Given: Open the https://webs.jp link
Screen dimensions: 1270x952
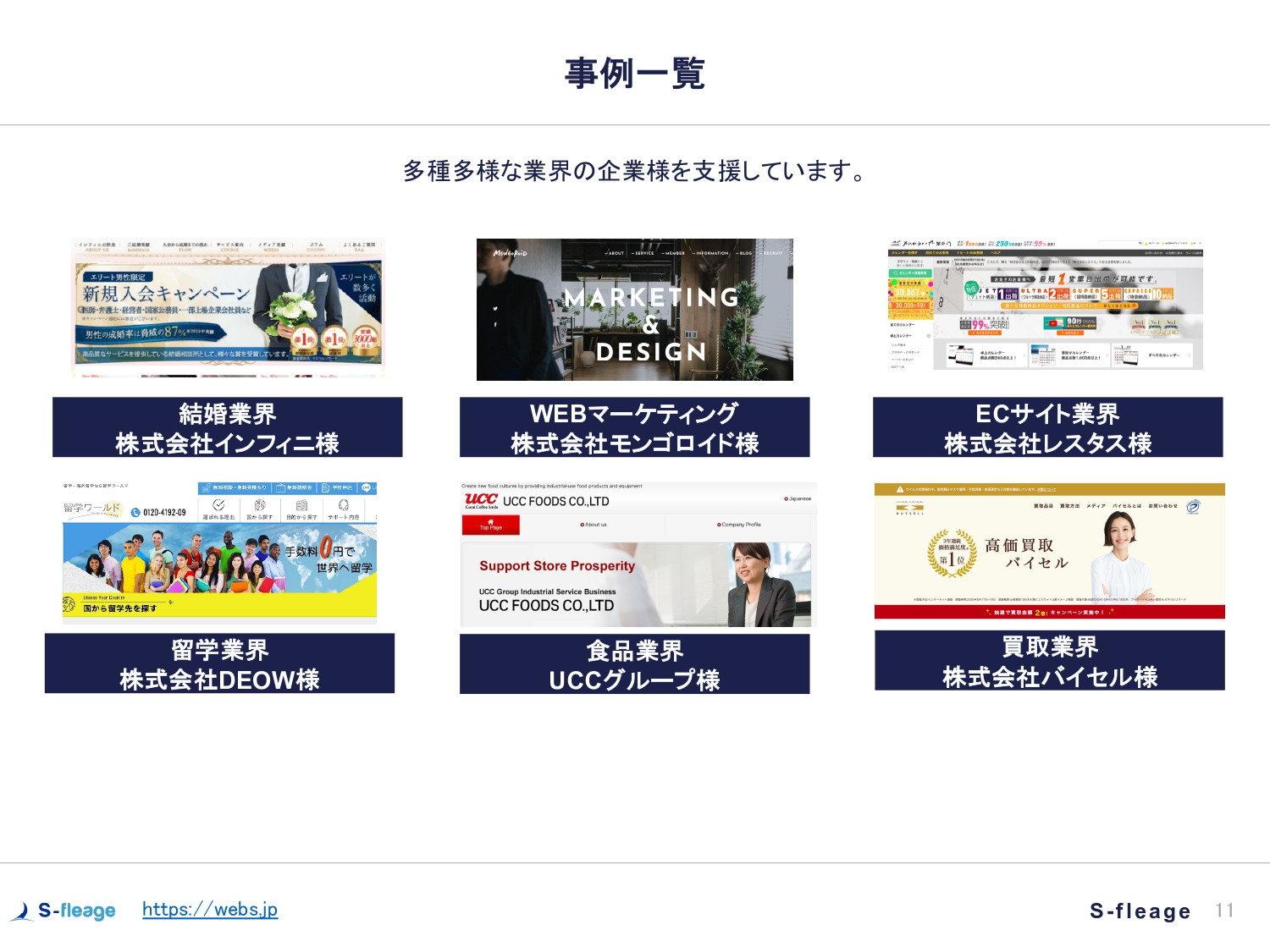Looking at the screenshot, I should [x=209, y=910].
